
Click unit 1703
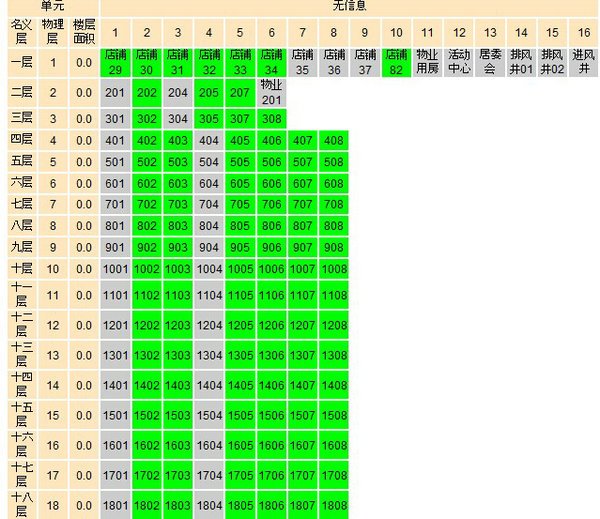point(178,475)
